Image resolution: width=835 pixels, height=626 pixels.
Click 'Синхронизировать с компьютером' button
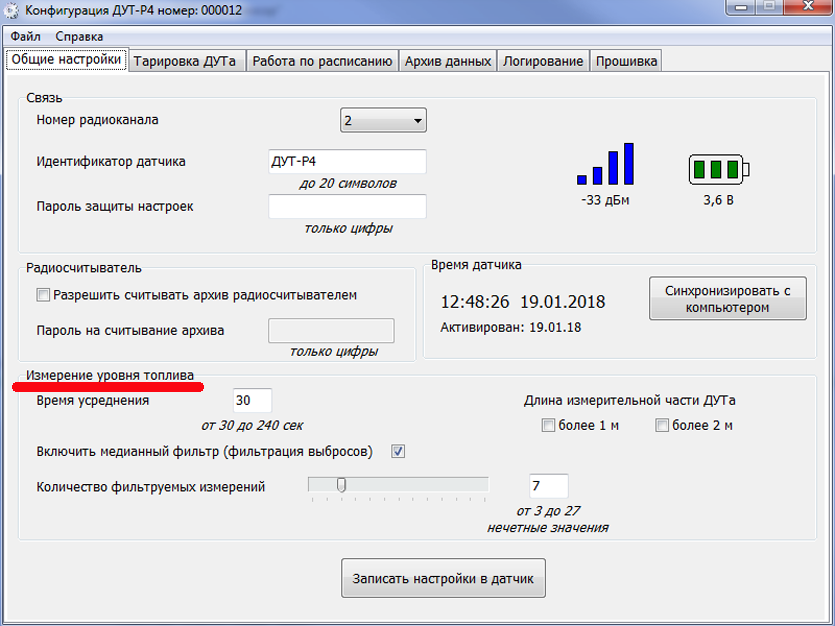tap(727, 299)
